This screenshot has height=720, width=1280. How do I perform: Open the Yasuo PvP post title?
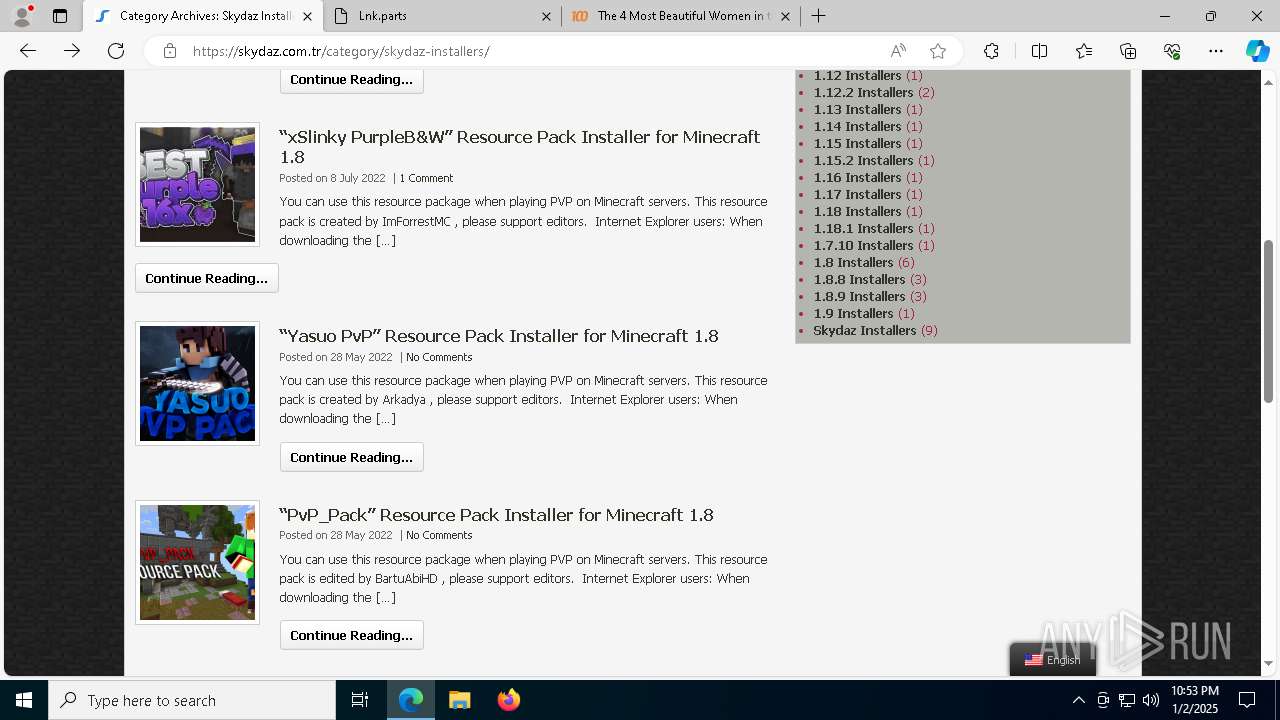499,336
